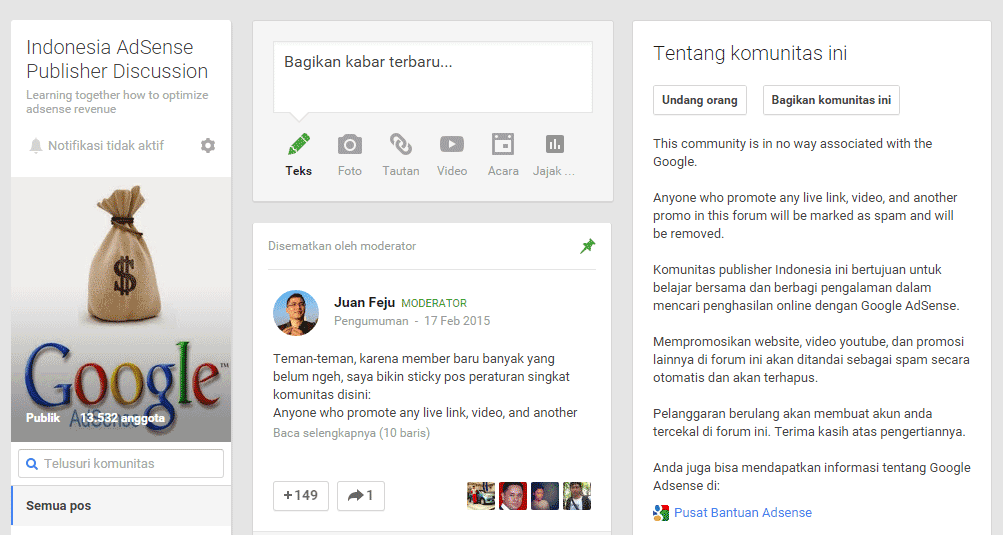Click the Undang orang button
Image resolution: width=1003 pixels, height=535 pixels.
coord(700,100)
